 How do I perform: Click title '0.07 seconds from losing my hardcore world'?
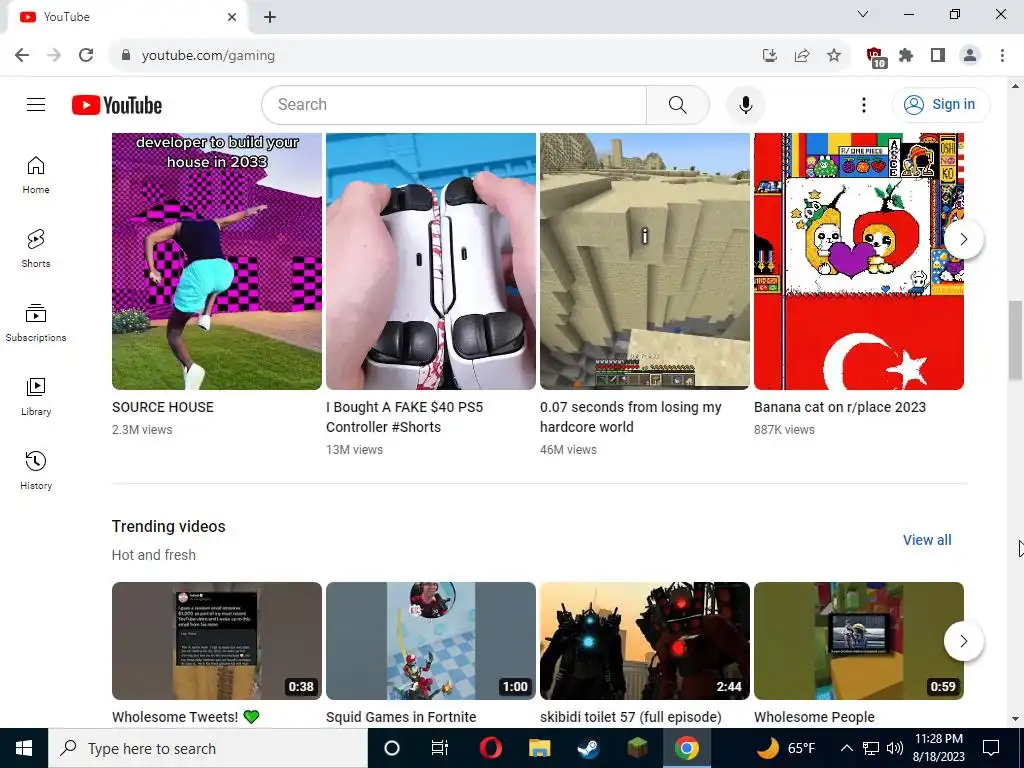coord(631,417)
